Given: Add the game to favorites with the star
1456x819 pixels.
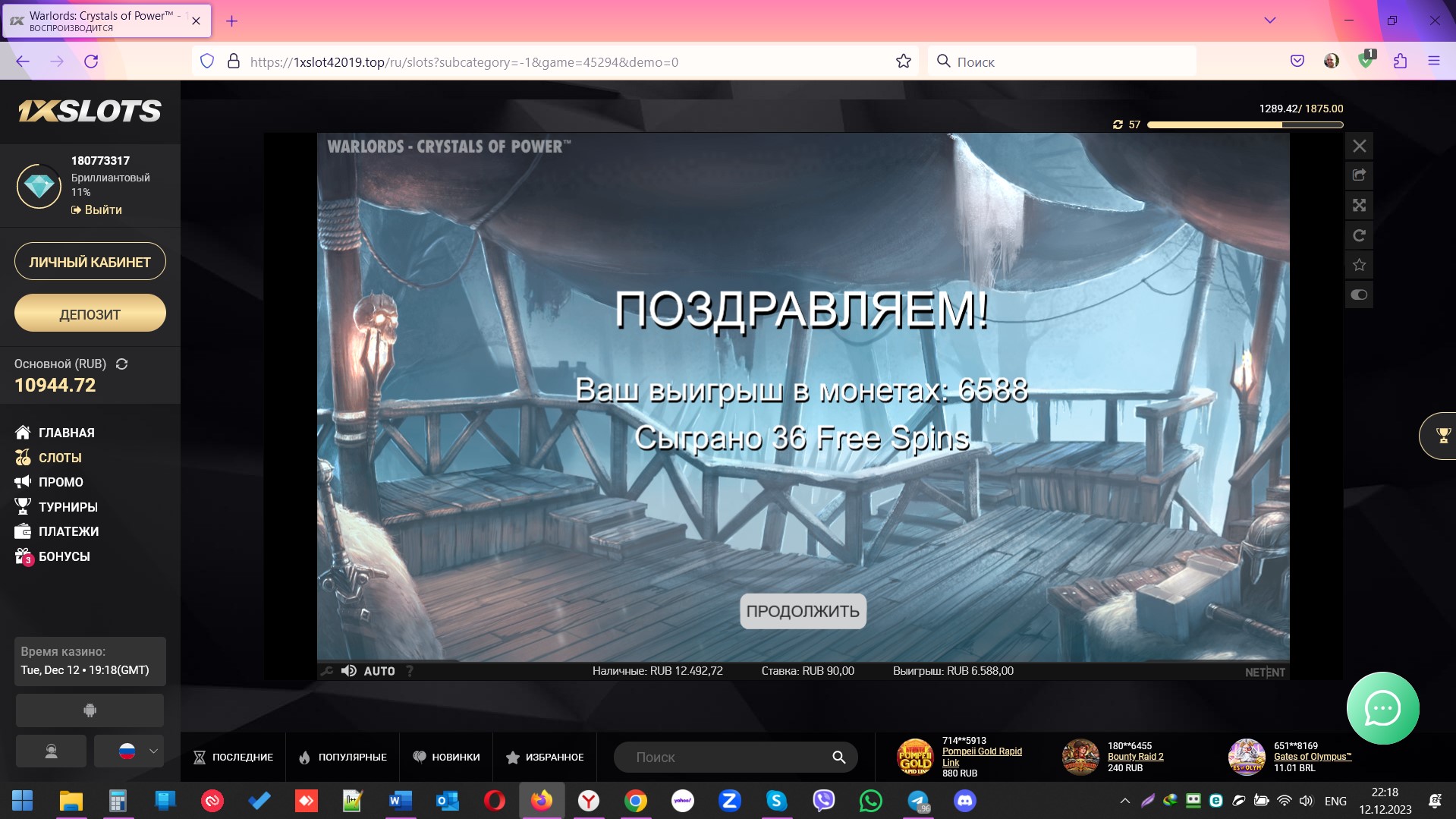Looking at the screenshot, I should 1359,265.
